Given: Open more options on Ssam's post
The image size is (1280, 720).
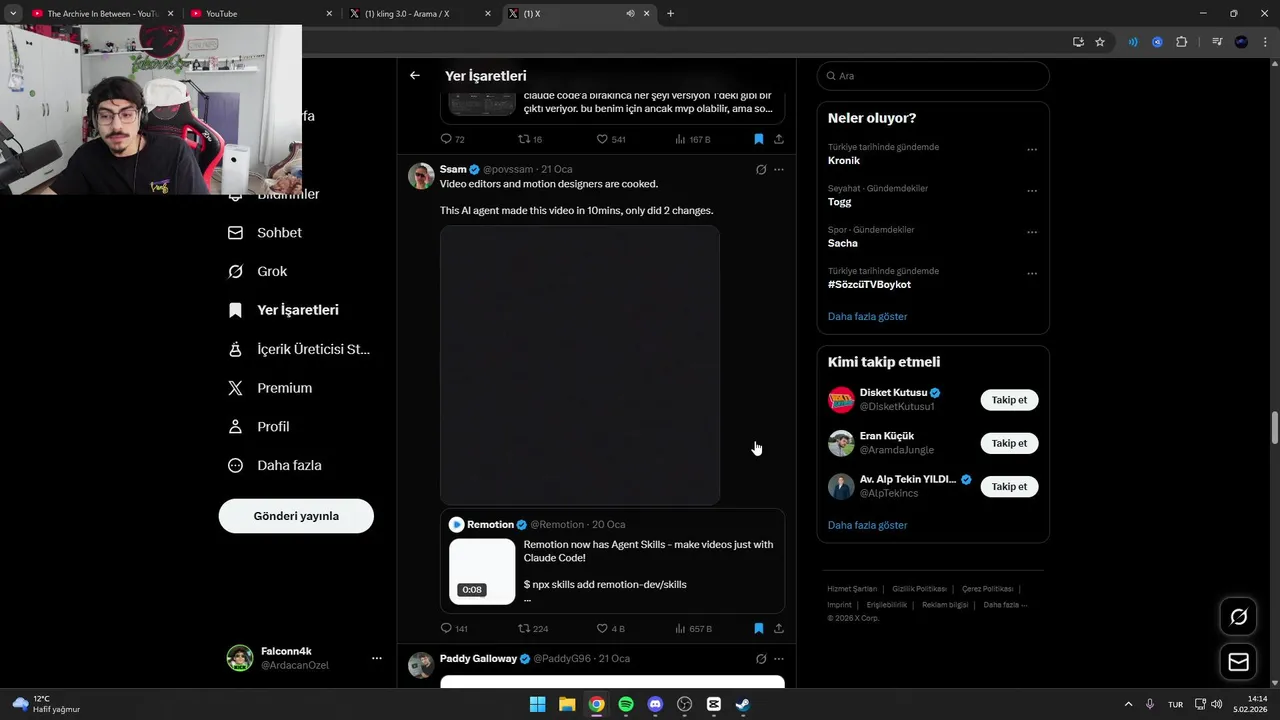Looking at the screenshot, I should point(779,170).
